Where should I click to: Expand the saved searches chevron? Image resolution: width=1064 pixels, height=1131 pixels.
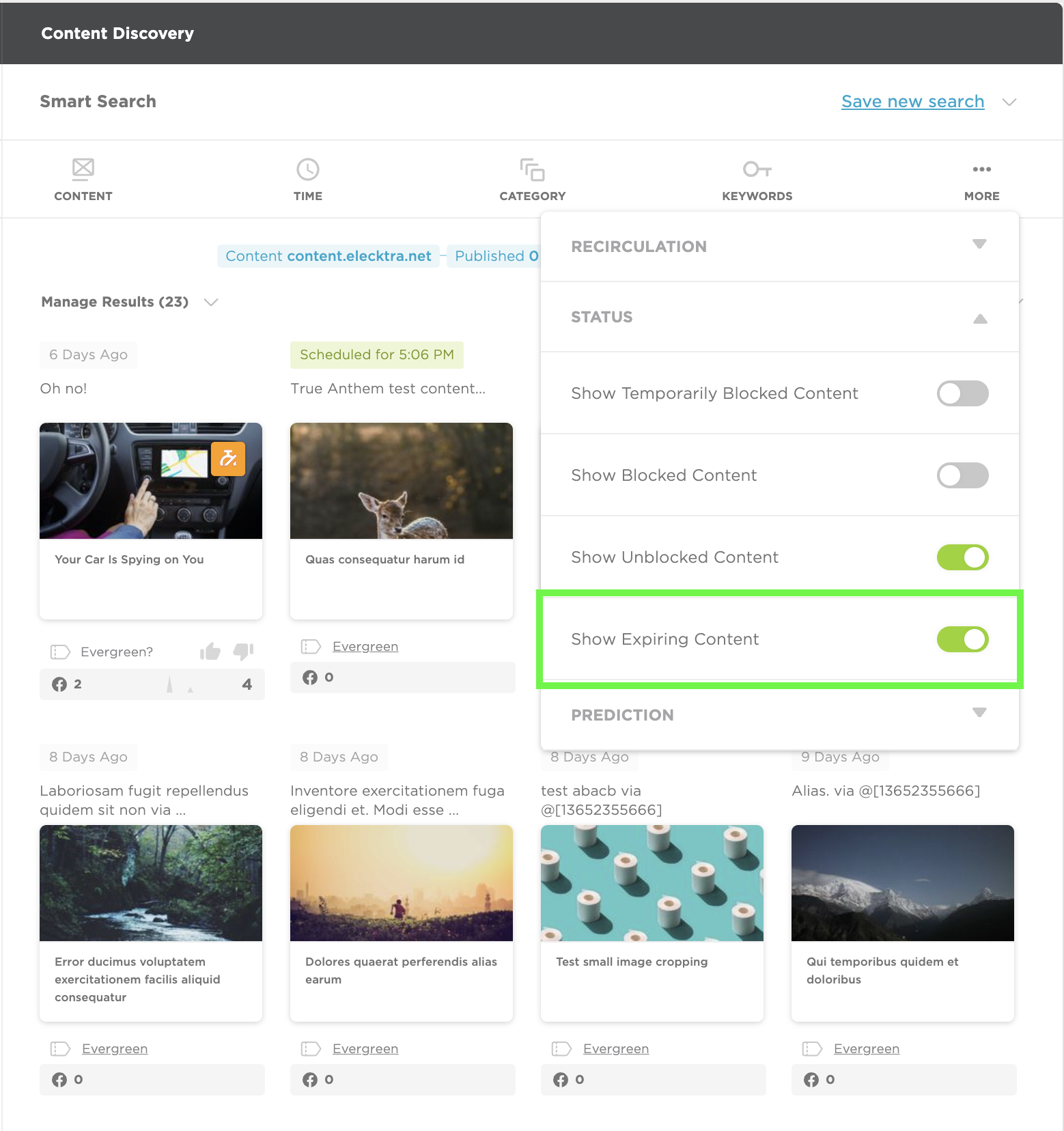pos(1009,102)
